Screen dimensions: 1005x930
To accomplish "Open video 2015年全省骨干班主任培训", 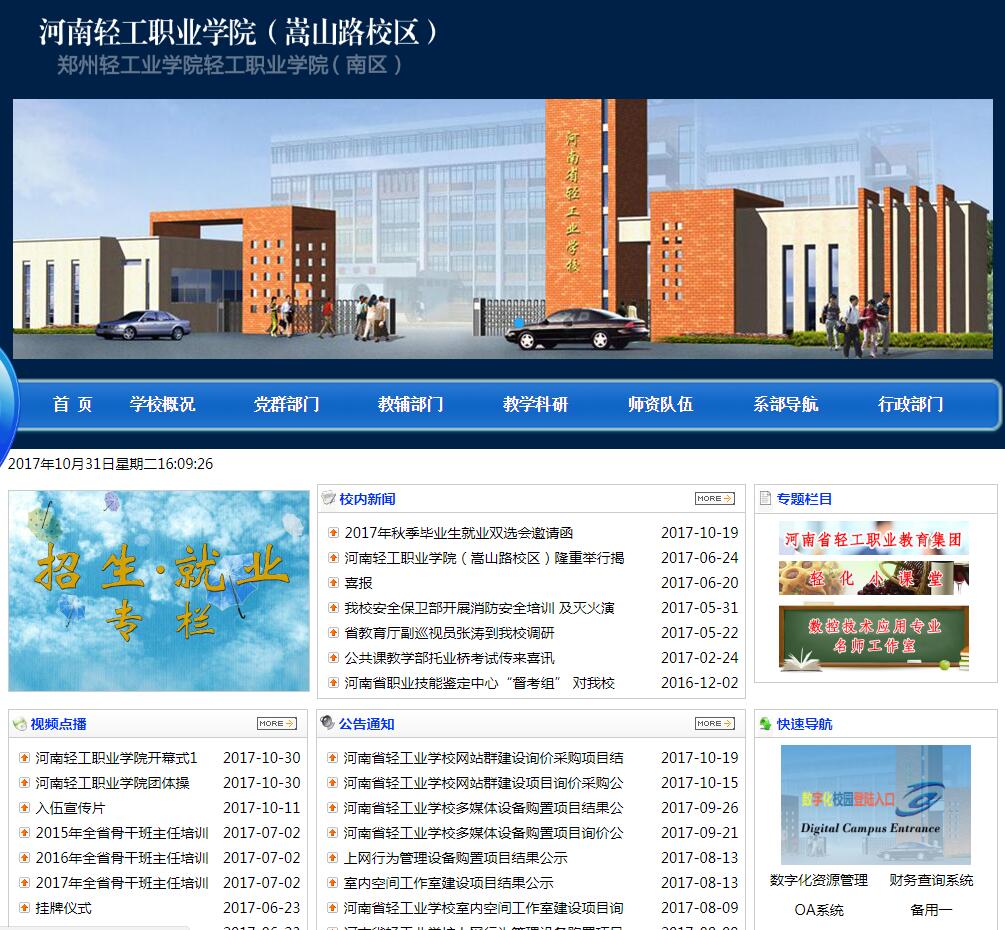I will point(122,833).
